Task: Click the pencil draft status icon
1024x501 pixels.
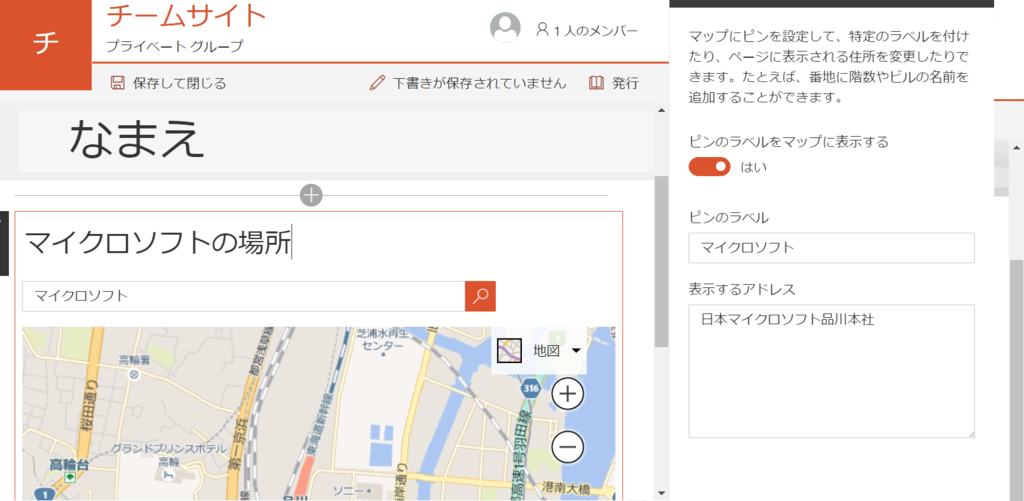Action: [x=377, y=83]
